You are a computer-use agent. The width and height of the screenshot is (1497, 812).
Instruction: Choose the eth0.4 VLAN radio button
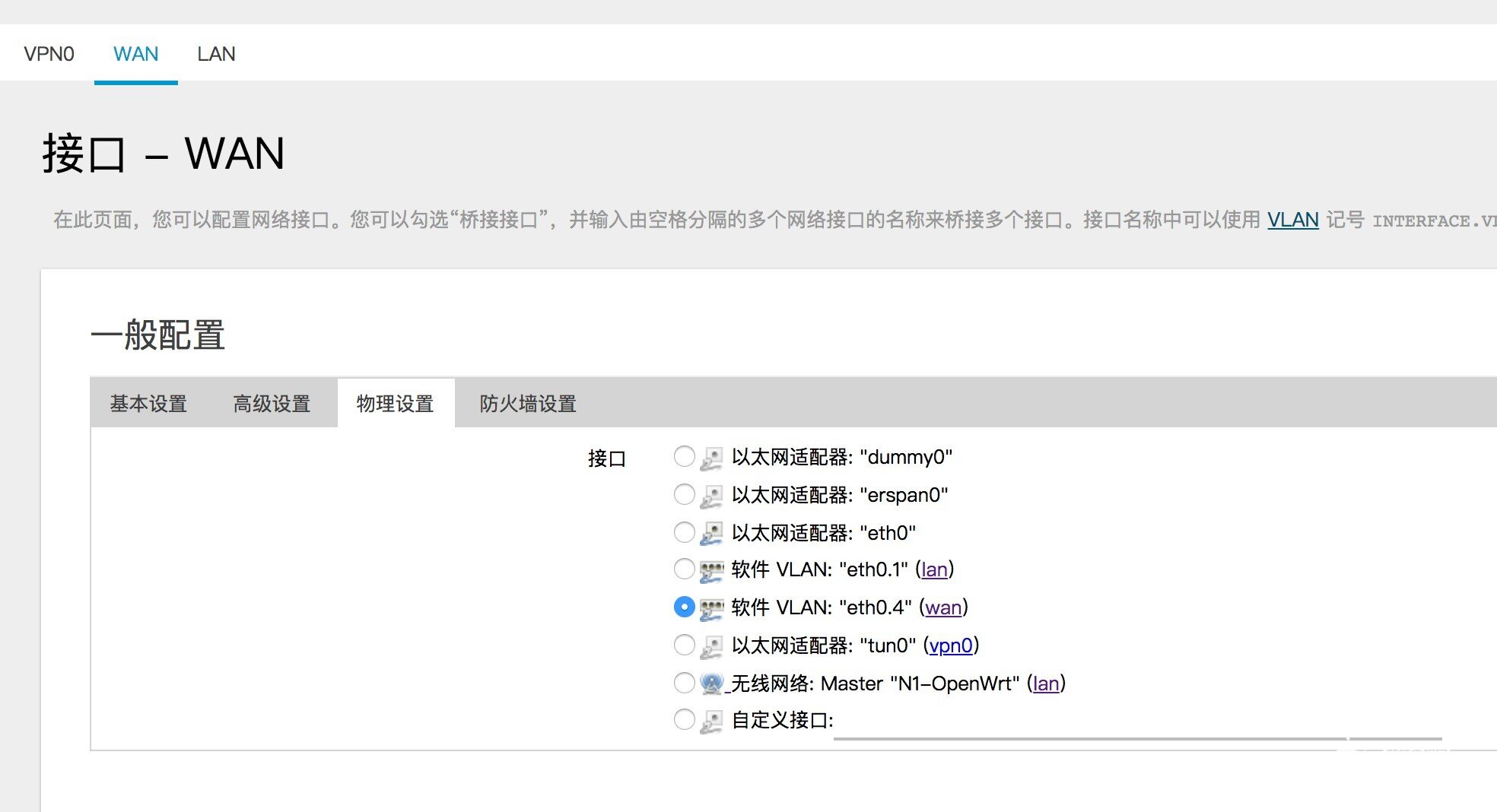685,607
